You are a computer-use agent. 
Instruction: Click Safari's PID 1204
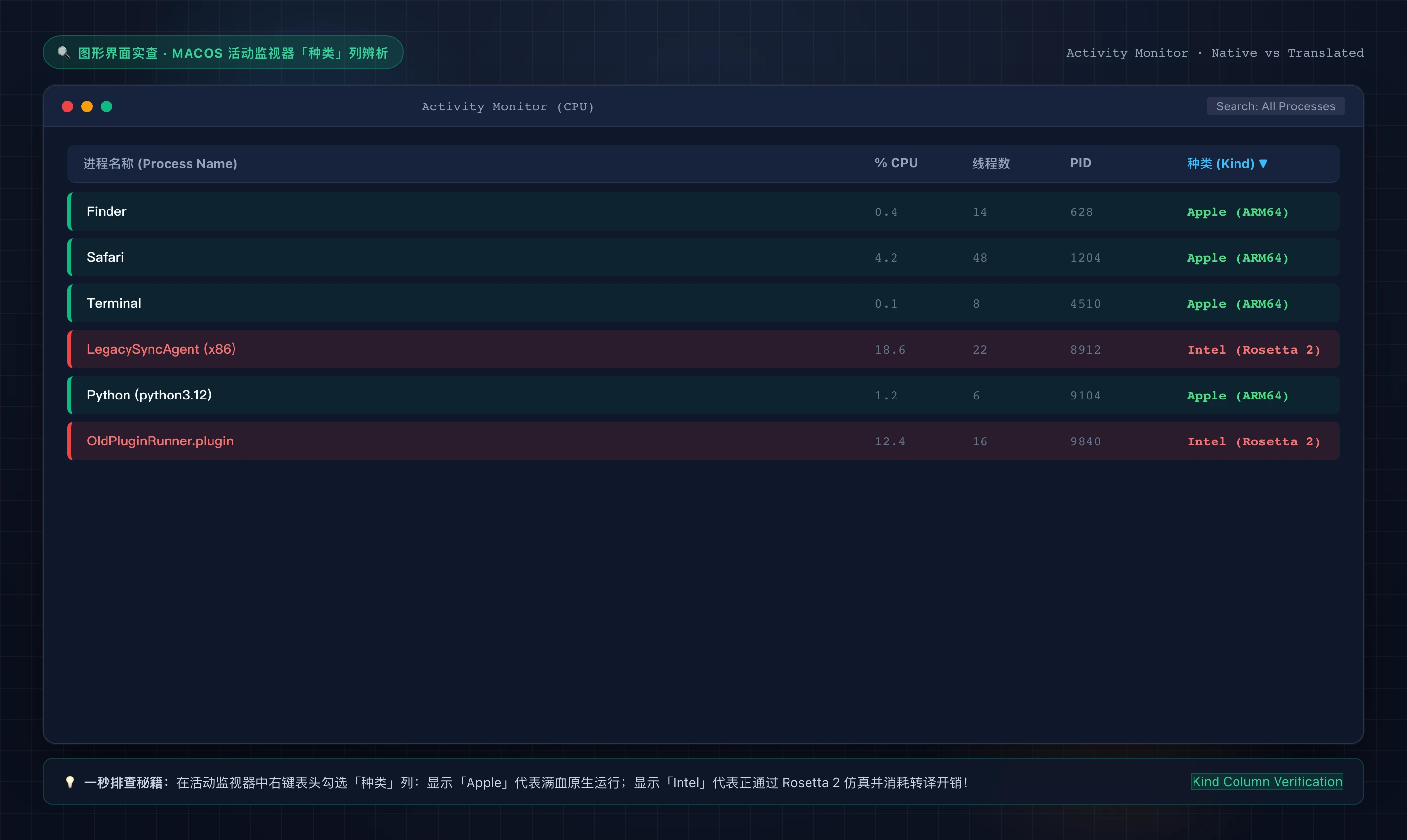point(1086,258)
